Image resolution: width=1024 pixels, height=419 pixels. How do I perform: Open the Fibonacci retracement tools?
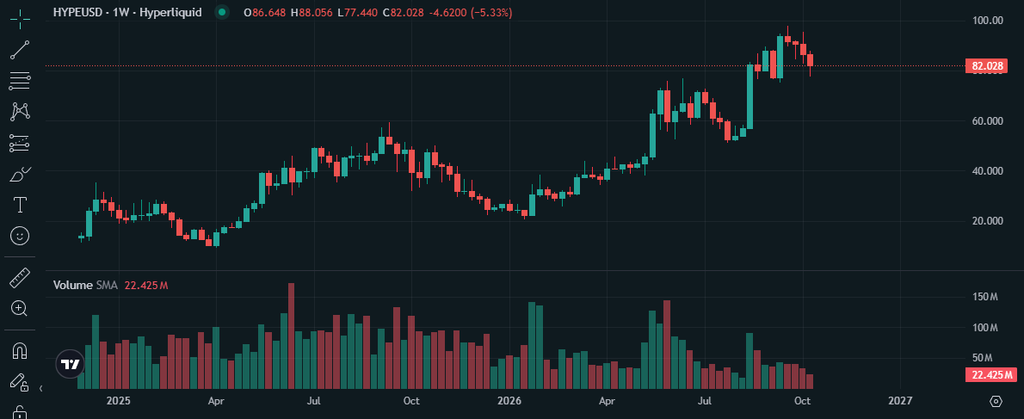tap(20, 81)
